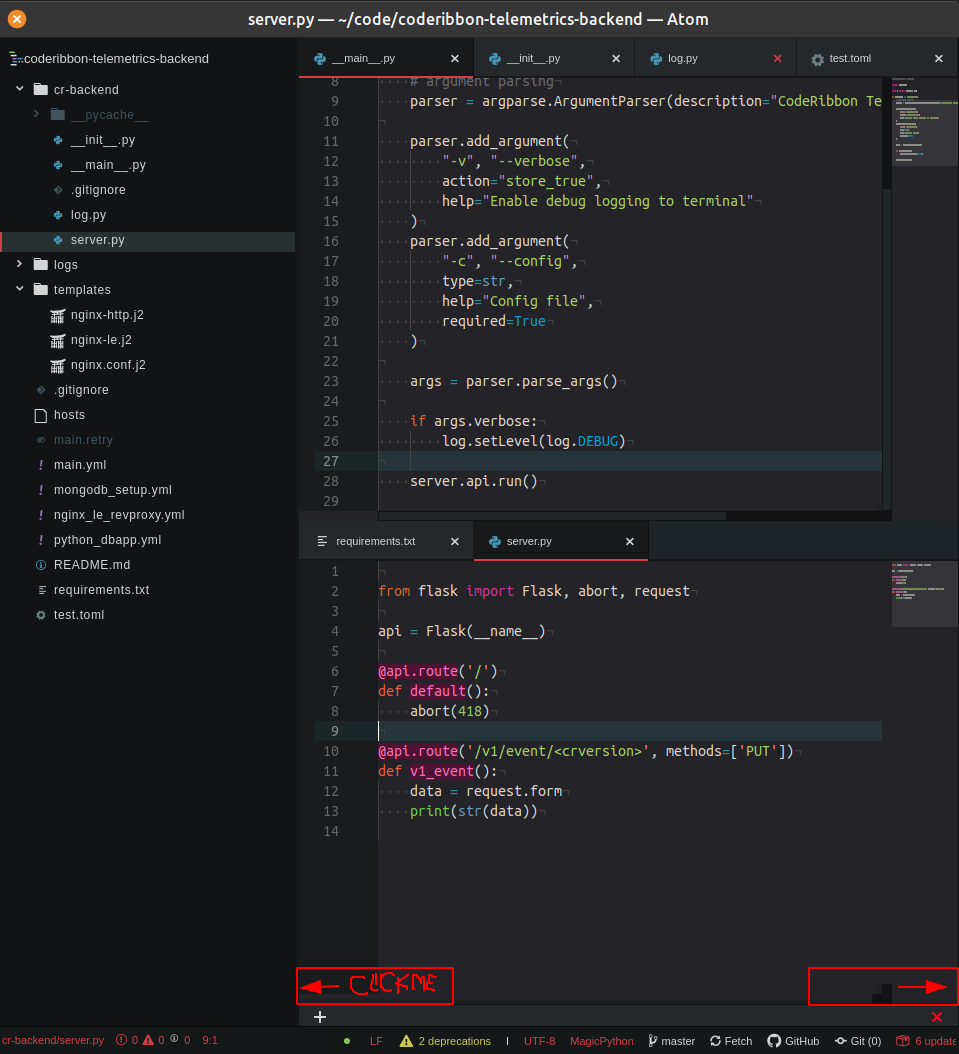Click line number 27 in upper editor
Image resolution: width=959 pixels, height=1054 pixels.
(331, 461)
